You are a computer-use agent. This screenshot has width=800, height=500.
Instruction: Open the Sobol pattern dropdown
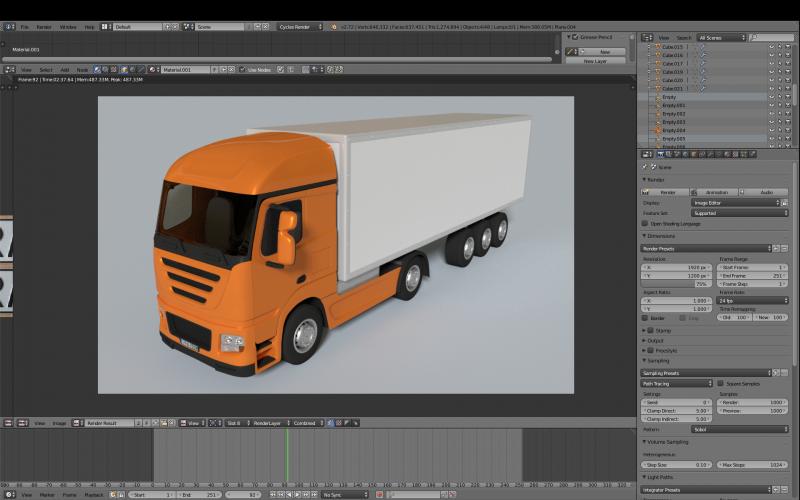point(740,430)
